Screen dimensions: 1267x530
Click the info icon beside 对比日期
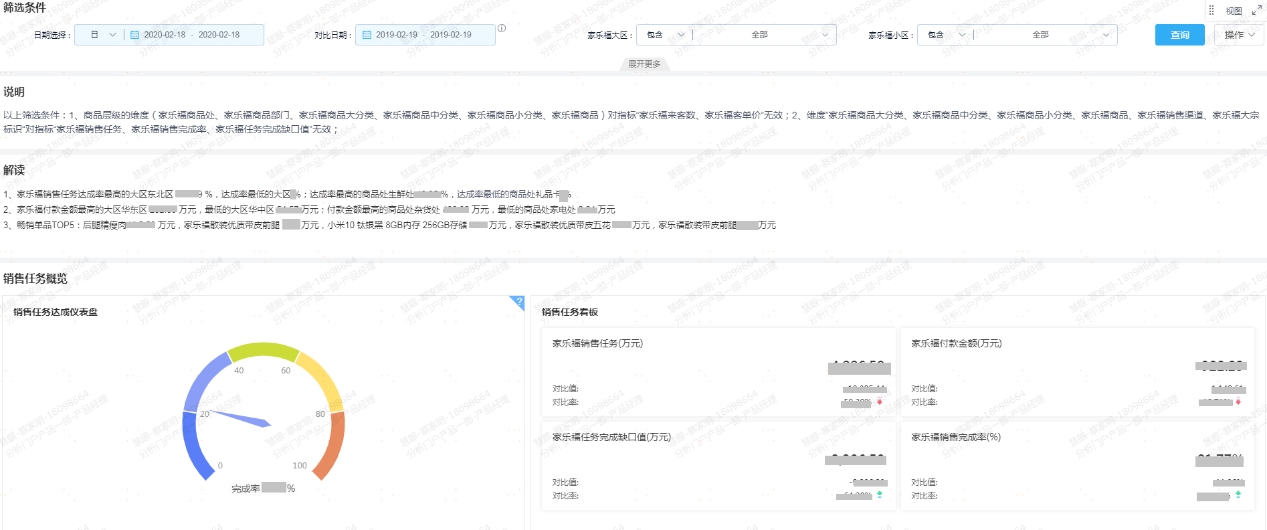502,28
